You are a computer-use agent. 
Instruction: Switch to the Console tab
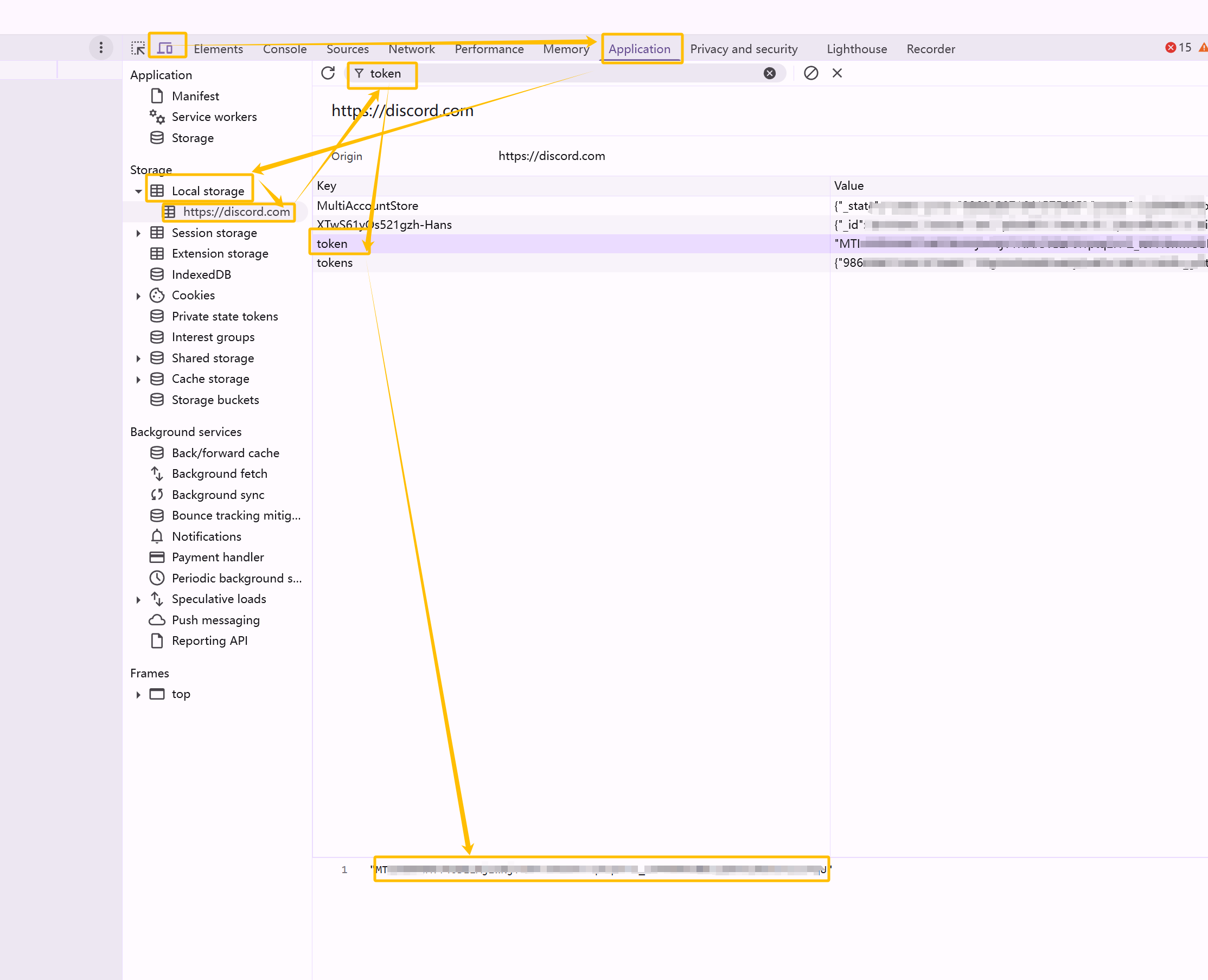click(x=284, y=49)
